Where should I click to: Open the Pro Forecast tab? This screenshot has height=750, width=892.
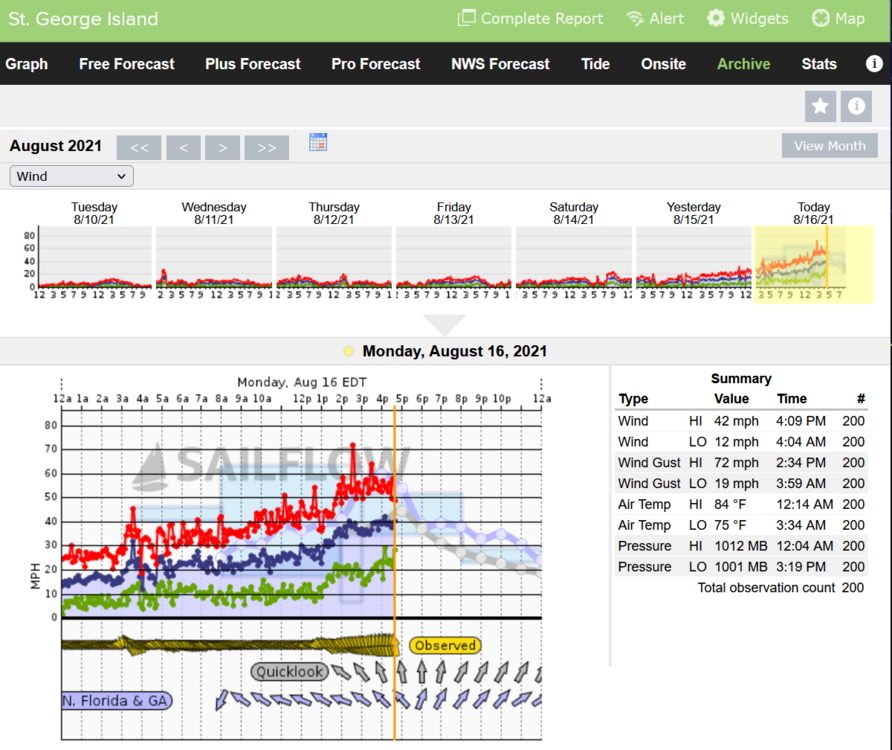375,64
